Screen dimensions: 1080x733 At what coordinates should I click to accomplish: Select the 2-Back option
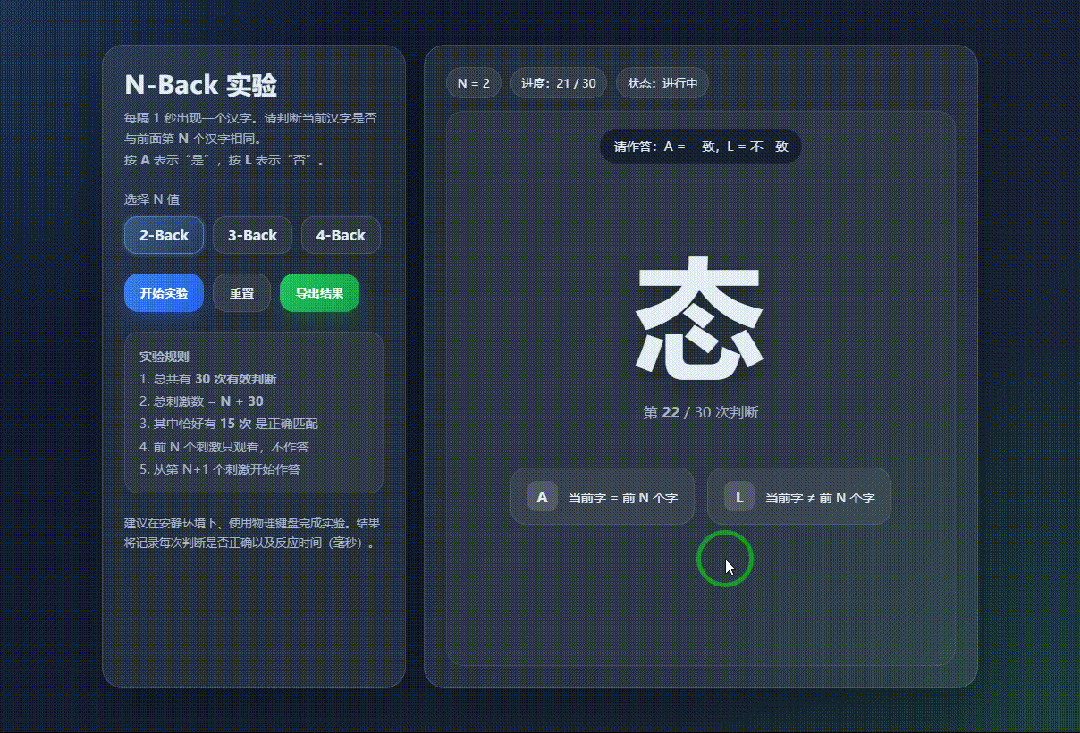click(x=164, y=235)
